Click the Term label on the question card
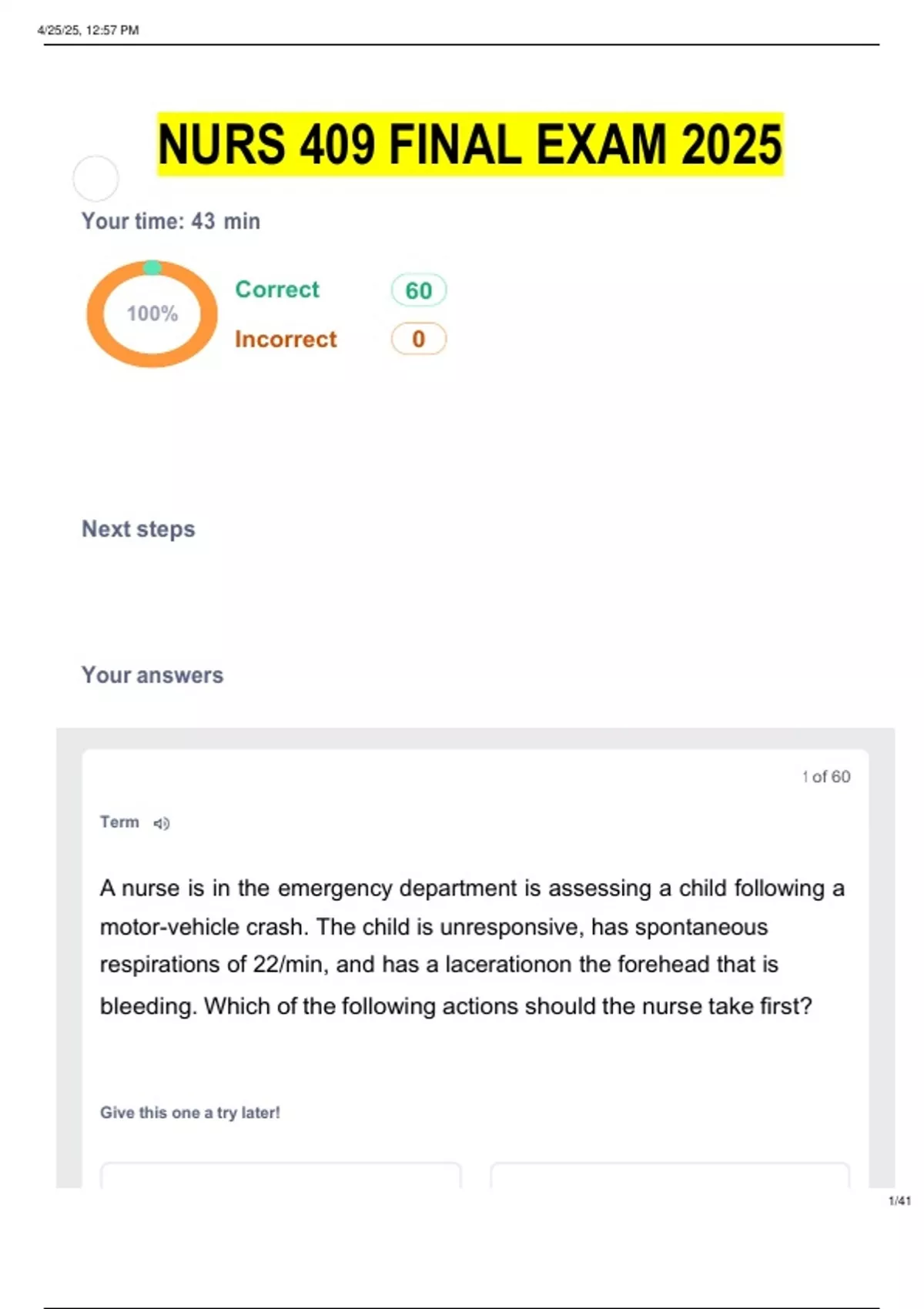 point(119,822)
